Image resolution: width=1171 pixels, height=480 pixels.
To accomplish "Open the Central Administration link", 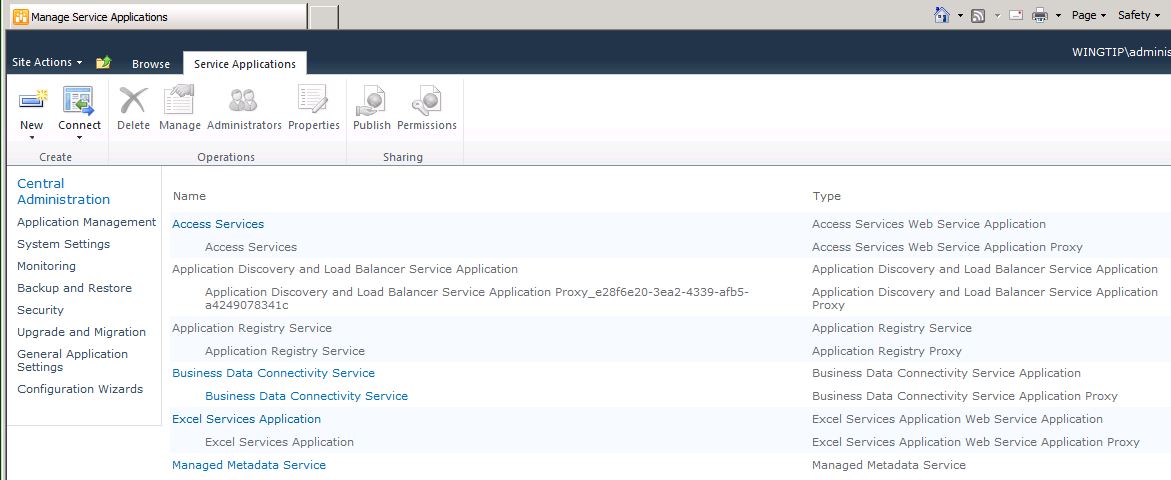I will click(x=63, y=191).
